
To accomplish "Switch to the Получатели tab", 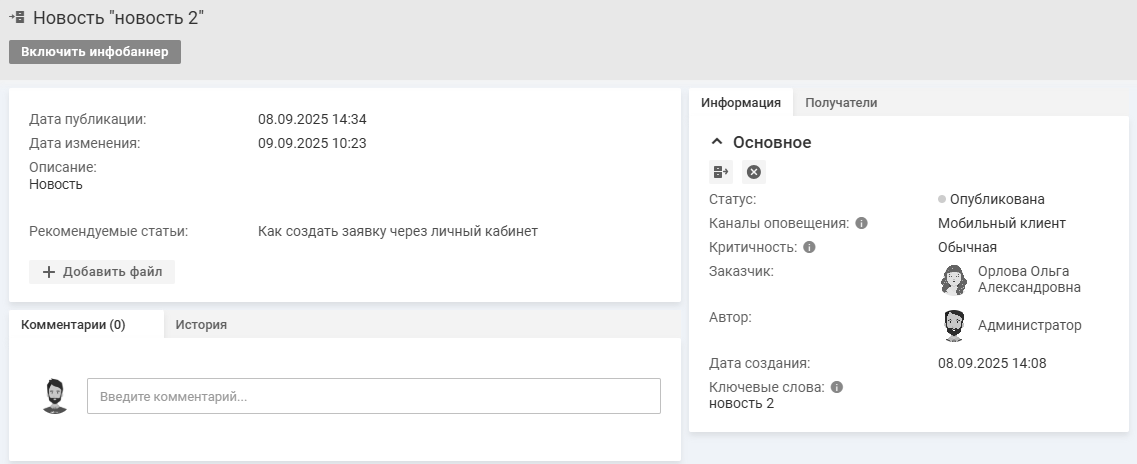I will pyautogui.click(x=841, y=102).
